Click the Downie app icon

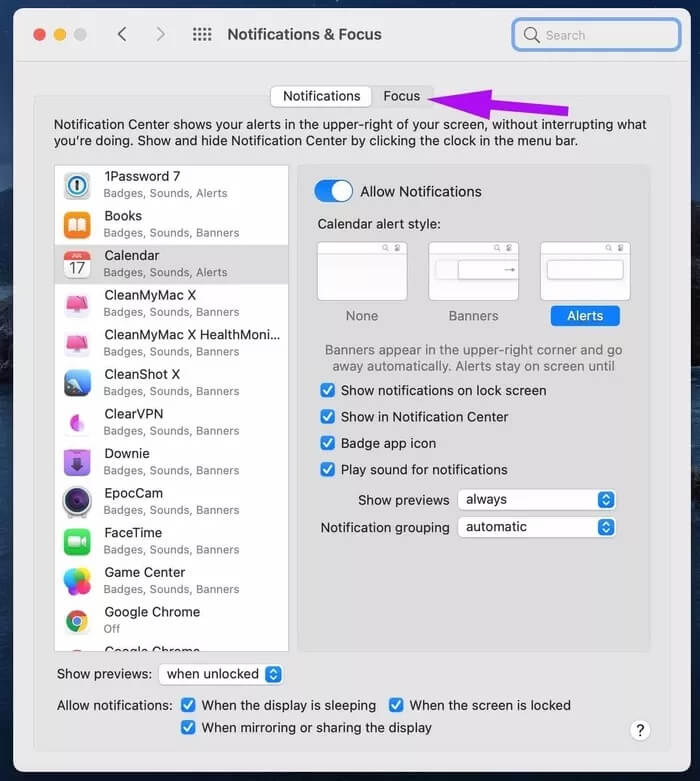(77, 462)
